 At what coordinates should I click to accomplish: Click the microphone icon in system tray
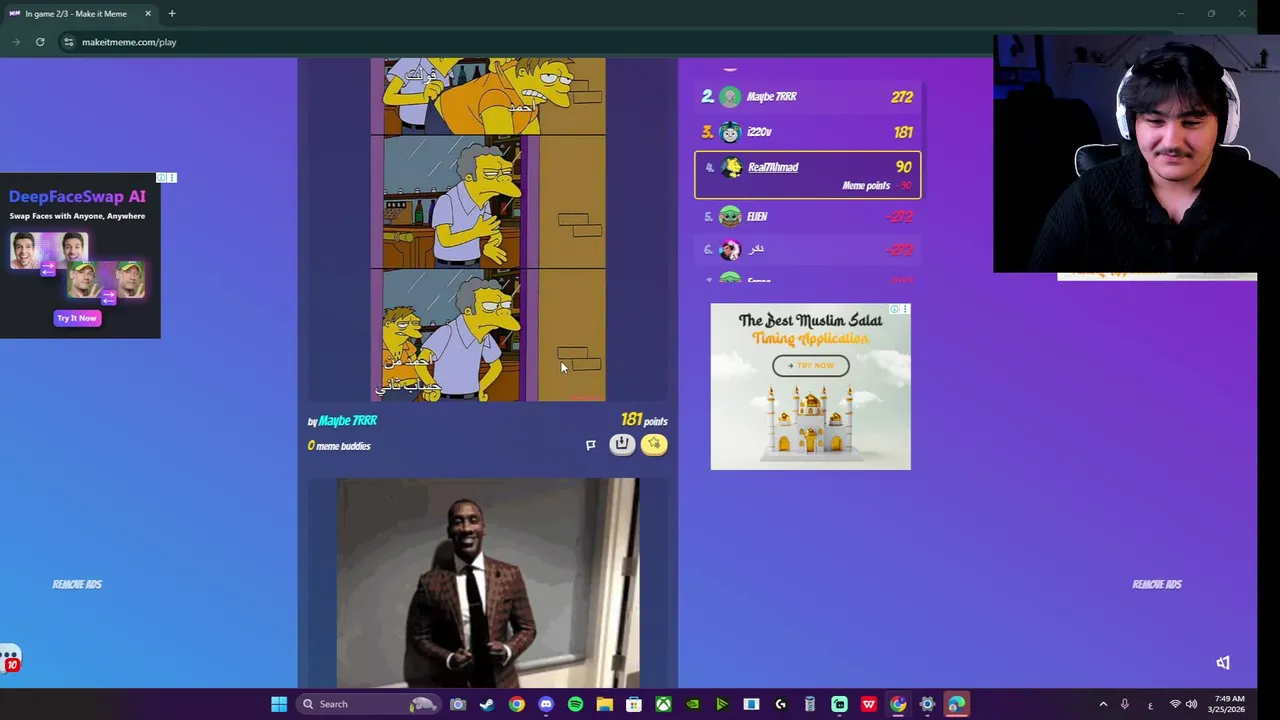(x=1125, y=704)
